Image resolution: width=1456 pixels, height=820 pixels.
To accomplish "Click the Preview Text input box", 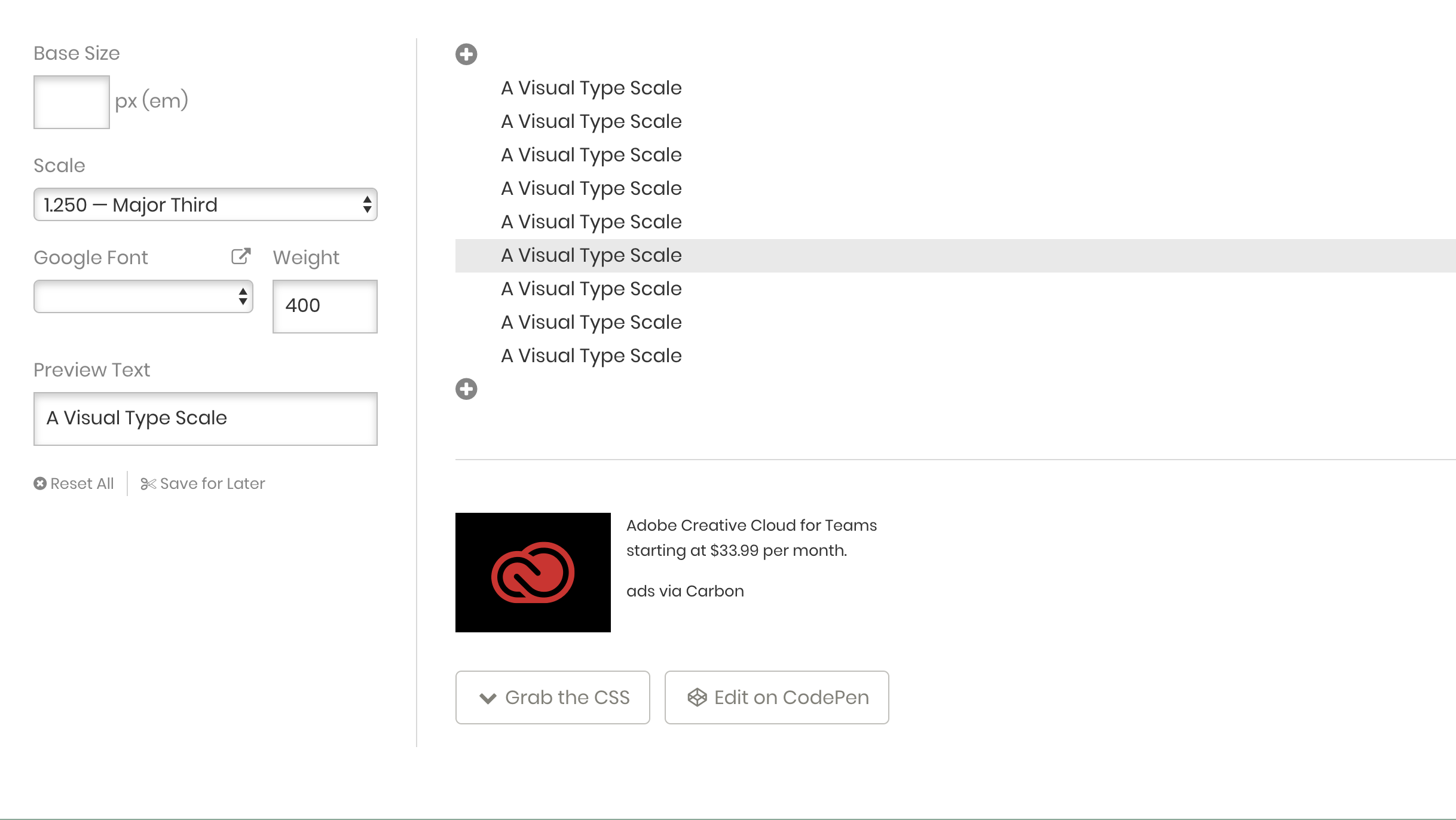I will tap(205, 418).
